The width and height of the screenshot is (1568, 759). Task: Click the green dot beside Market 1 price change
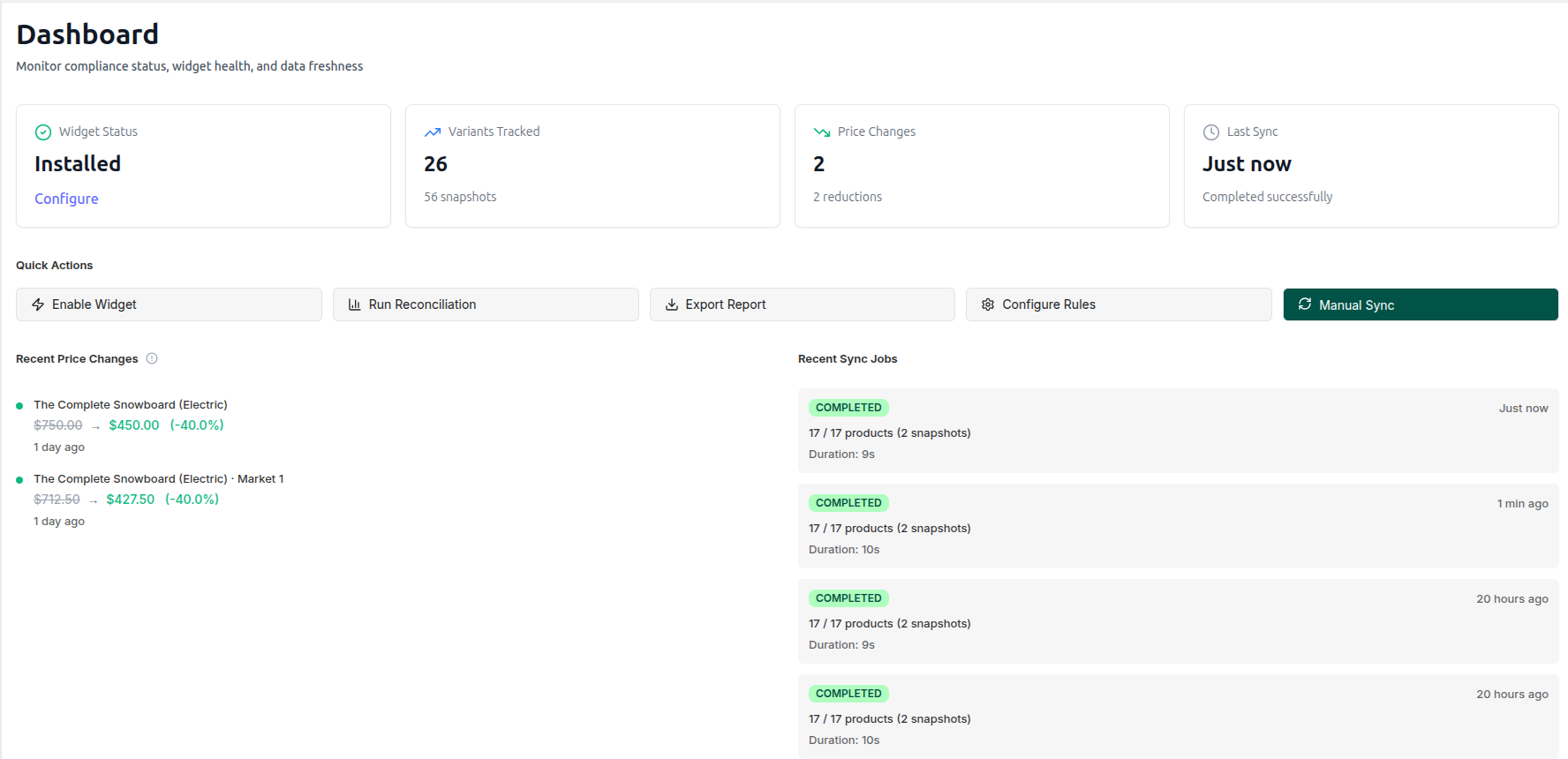coord(19,480)
